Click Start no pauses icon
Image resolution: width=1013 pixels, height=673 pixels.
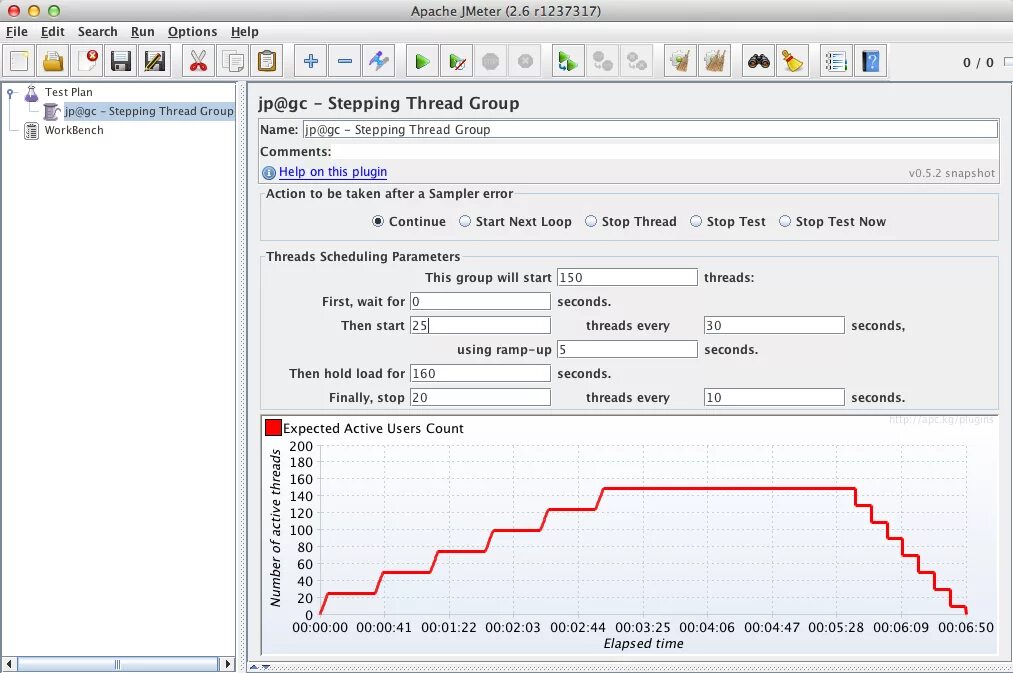[x=457, y=61]
